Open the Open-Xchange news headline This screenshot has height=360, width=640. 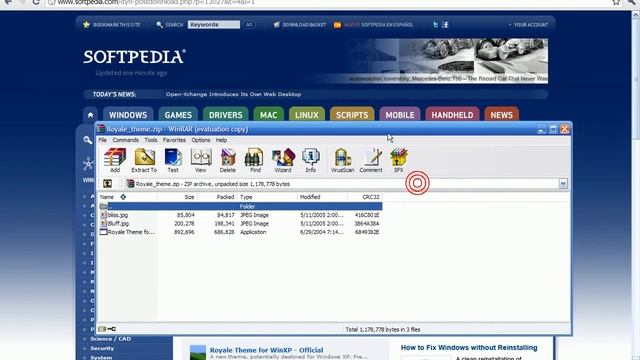coord(233,94)
